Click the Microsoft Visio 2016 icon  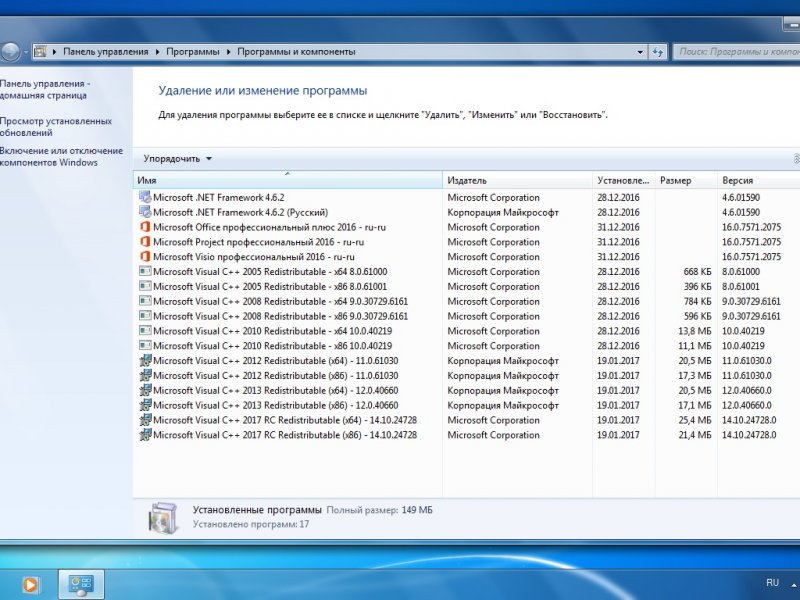145,257
